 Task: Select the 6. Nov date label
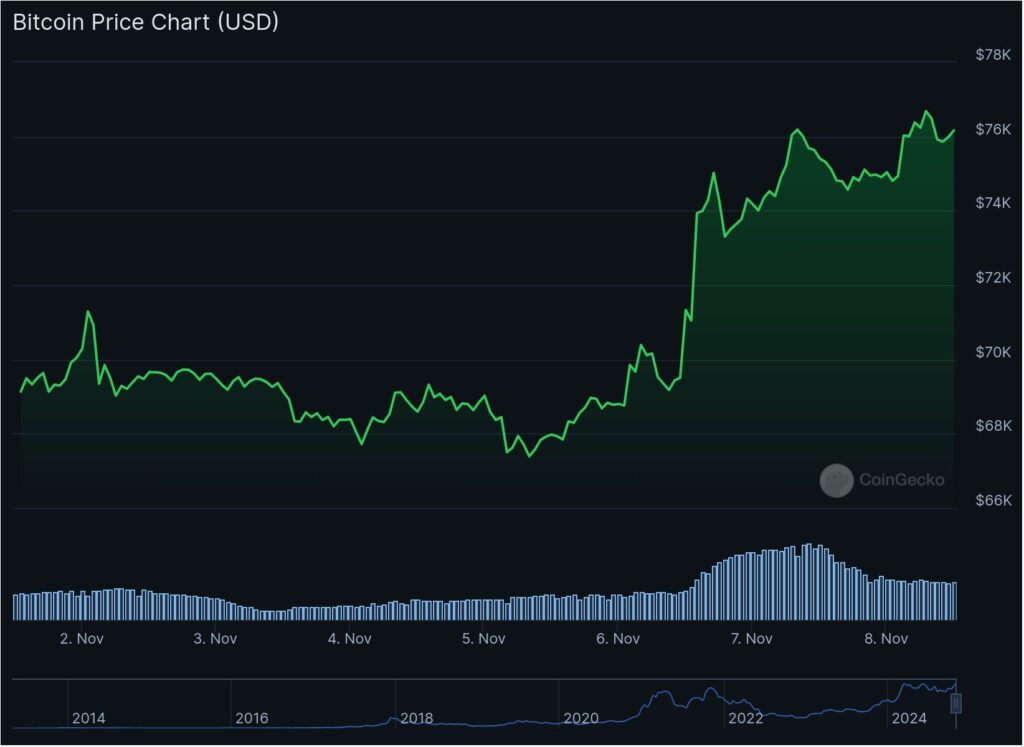(617, 638)
